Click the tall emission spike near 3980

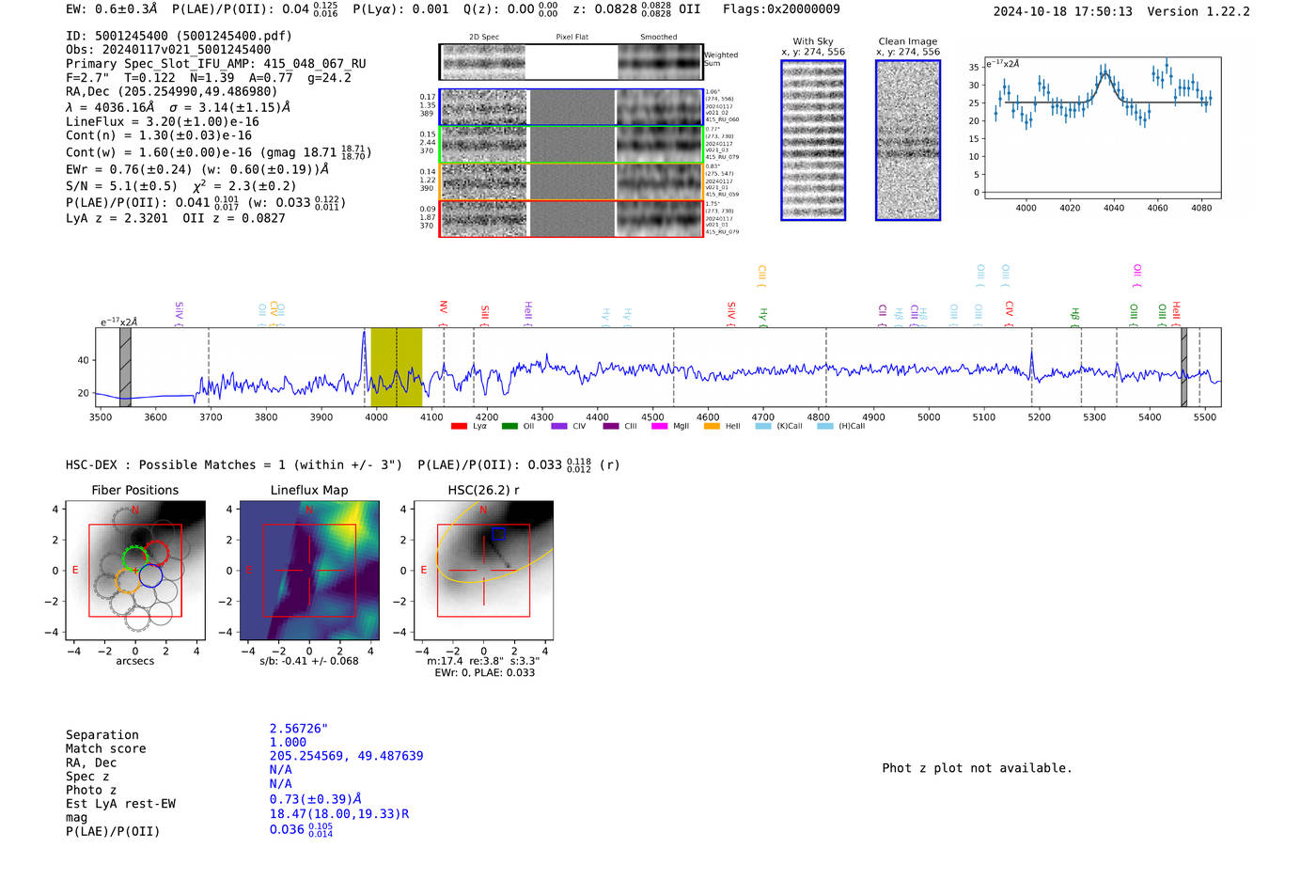pos(365,337)
